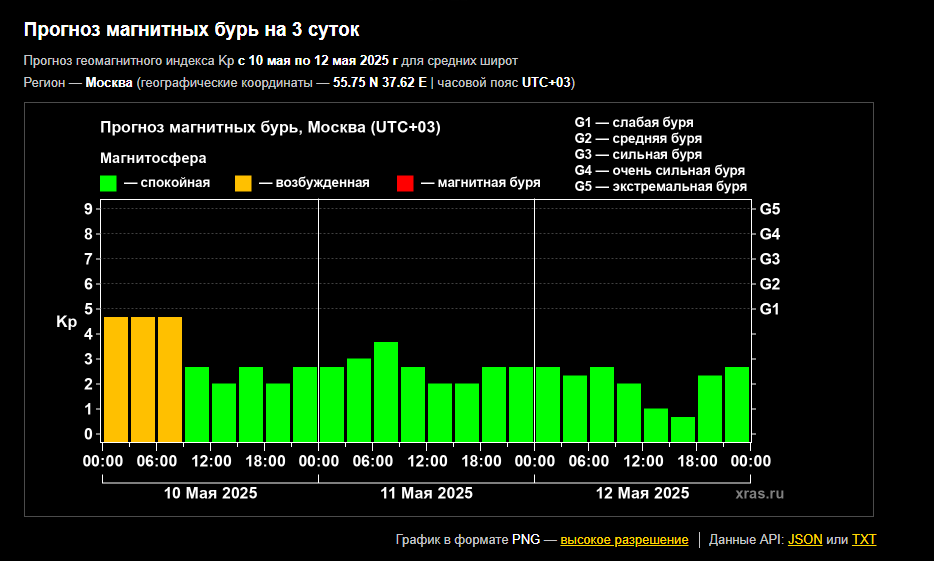934x561 pixels.
Task: Select the '10 Мая 2025' date label
Action: tap(210, 493)
